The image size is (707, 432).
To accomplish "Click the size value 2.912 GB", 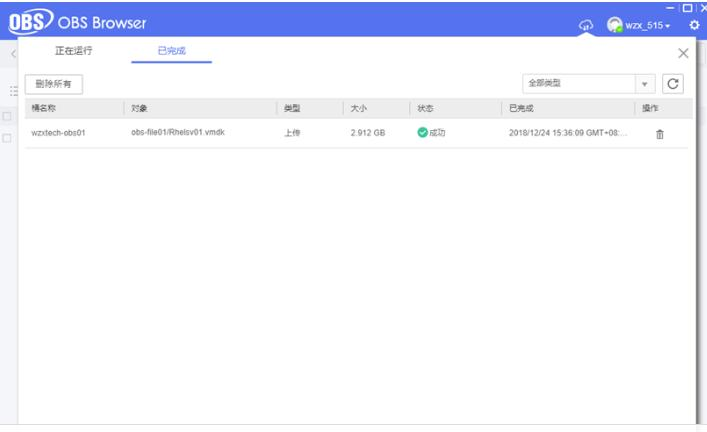I will point(368,133).
